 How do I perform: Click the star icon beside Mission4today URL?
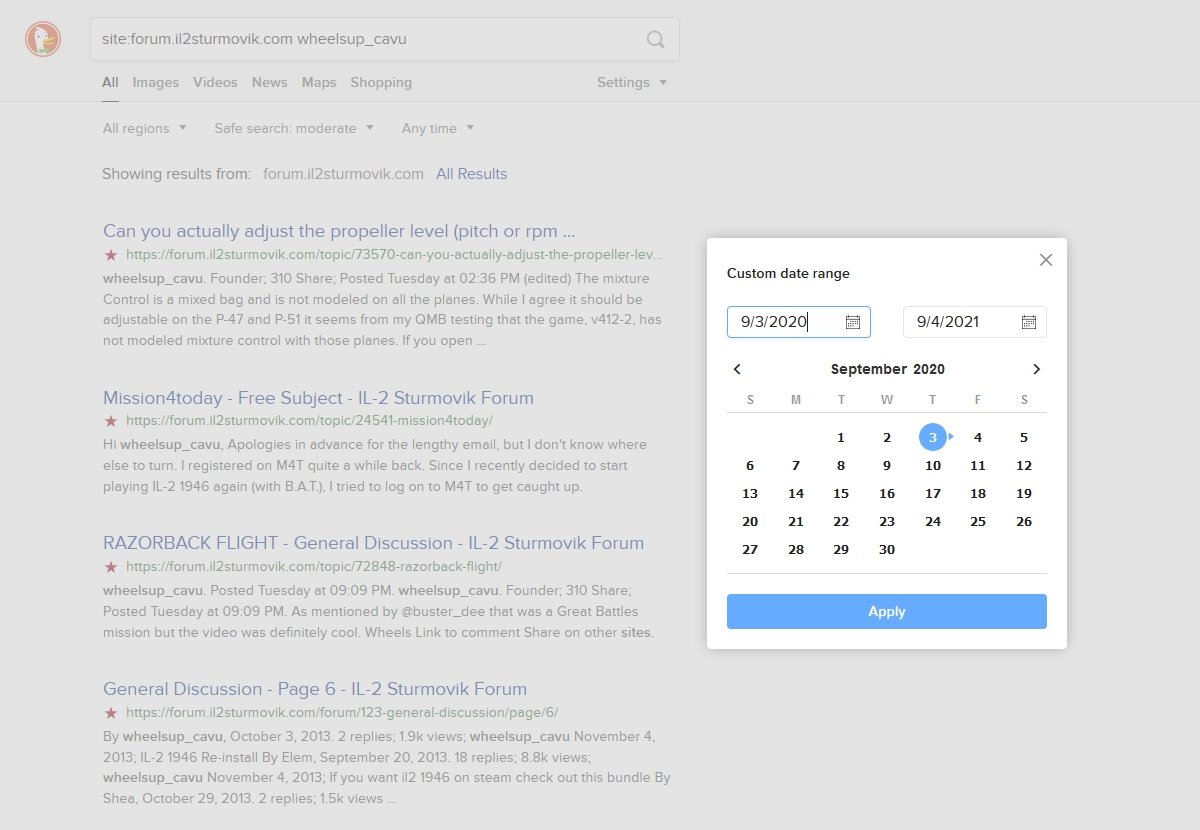[x=111, y=421]
